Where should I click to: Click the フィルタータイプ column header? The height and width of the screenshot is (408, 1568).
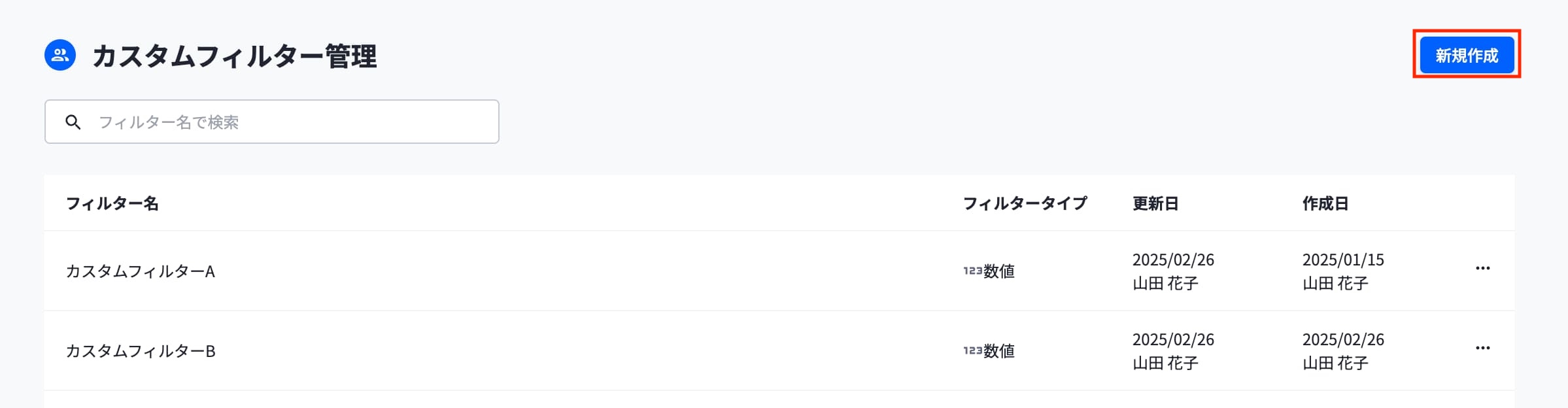pos(1025,203)
